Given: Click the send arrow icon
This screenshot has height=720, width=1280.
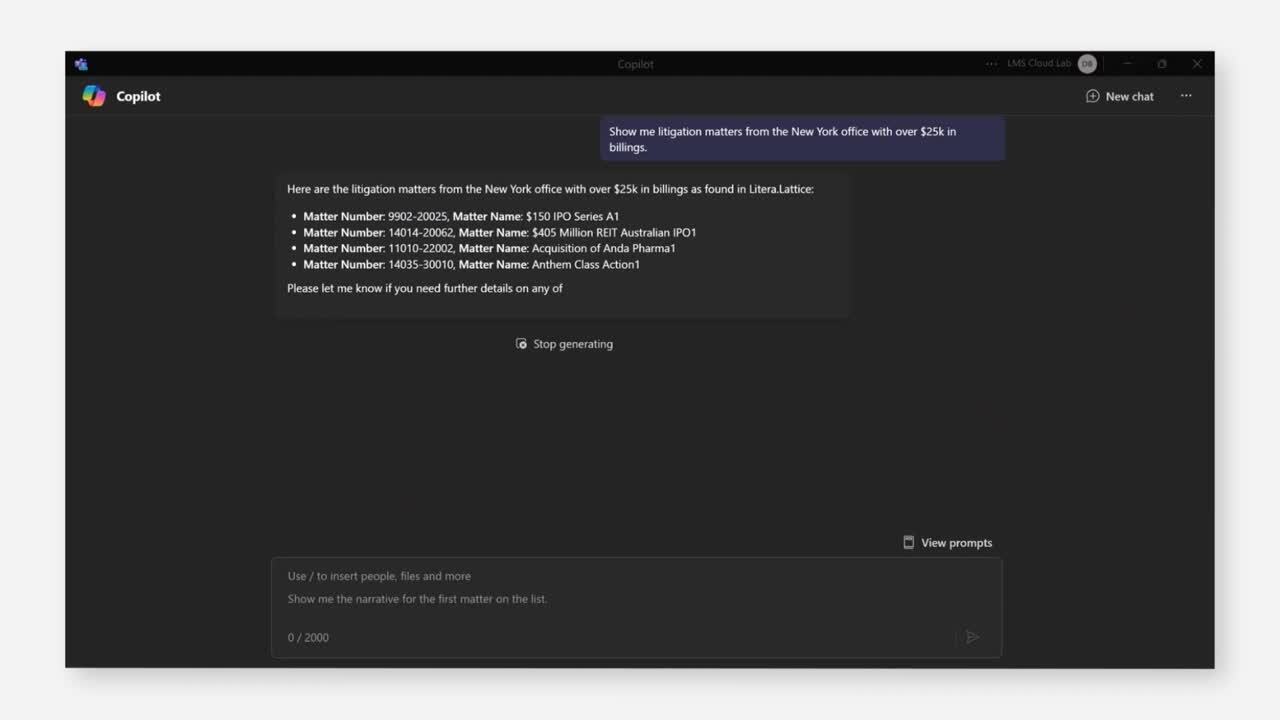Looking at the screenshot, I should pyautogui.click(x=972, y=637).
